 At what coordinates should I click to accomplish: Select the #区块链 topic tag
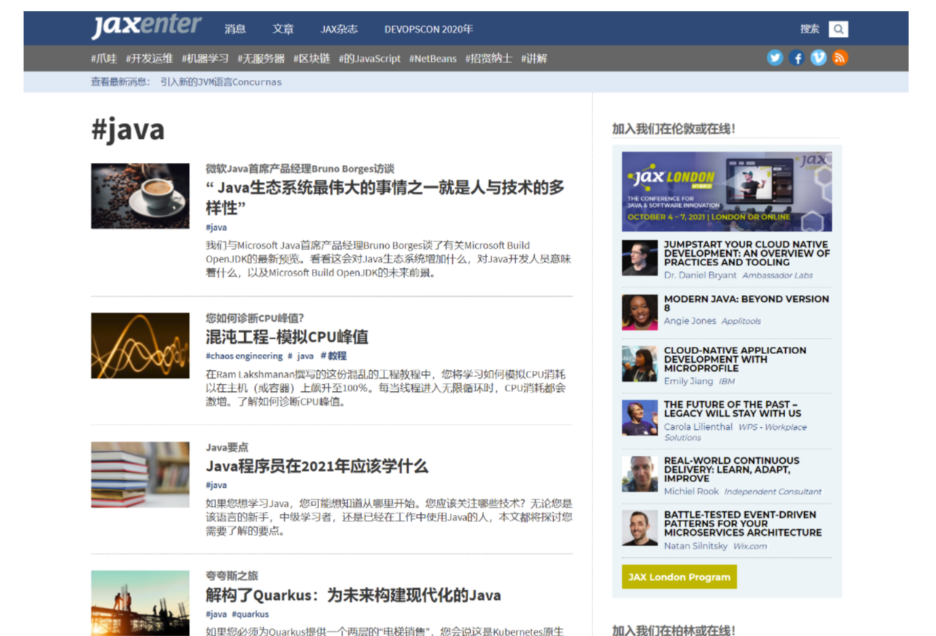pos(312,59)
